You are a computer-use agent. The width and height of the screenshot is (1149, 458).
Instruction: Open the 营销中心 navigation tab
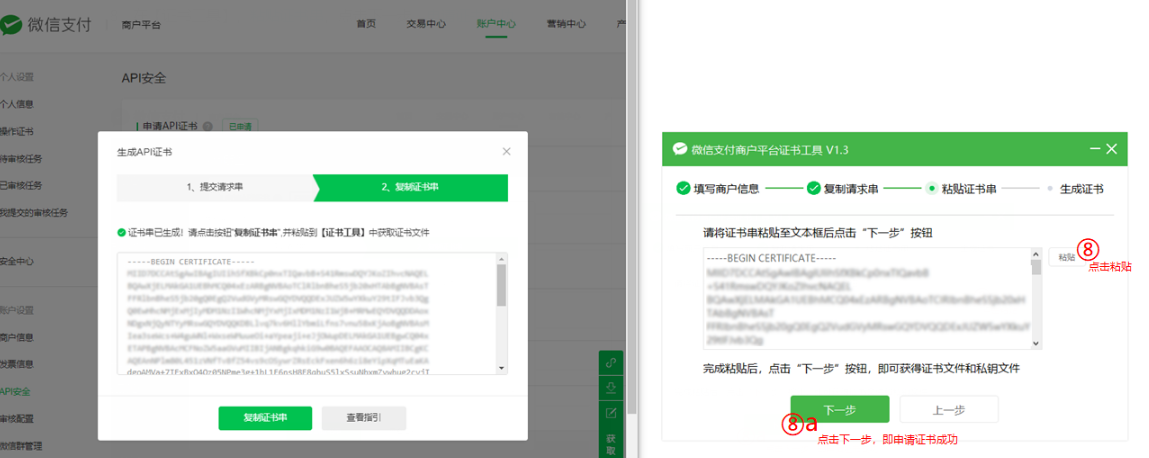pos(566,24)
